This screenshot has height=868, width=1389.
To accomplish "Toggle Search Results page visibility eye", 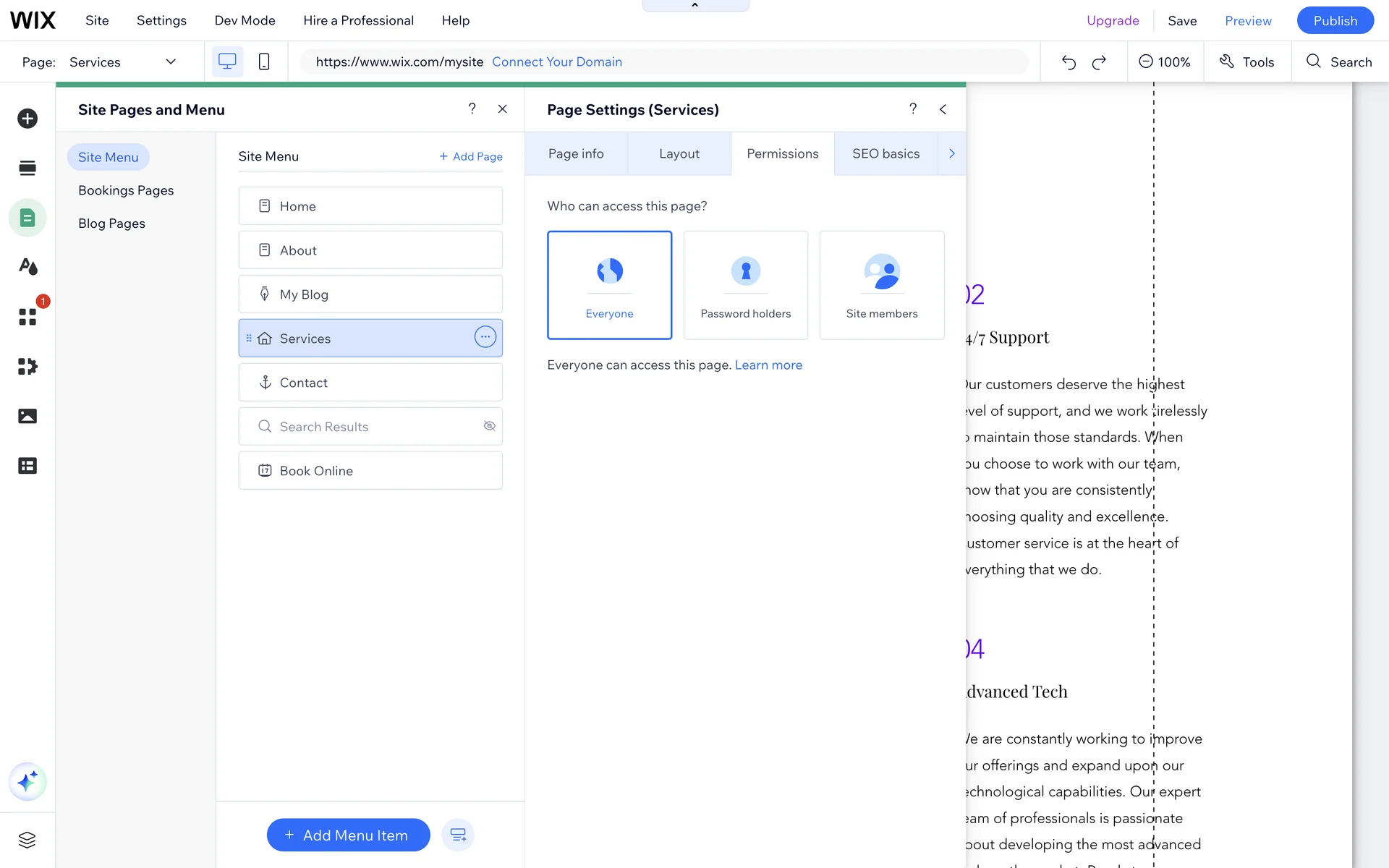I will coord(489,426).
